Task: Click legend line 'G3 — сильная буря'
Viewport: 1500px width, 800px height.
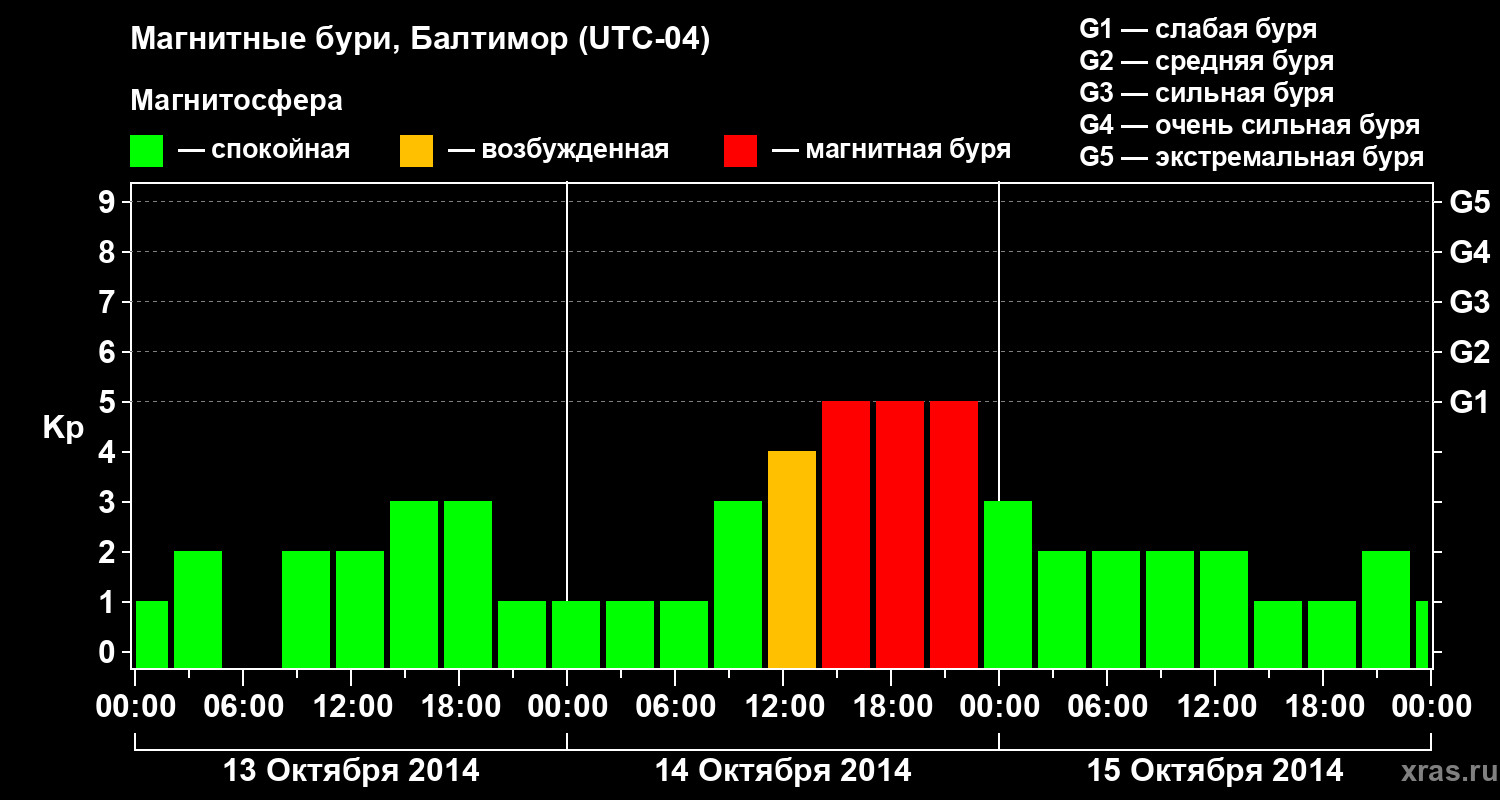Action: click(1206, 93)
